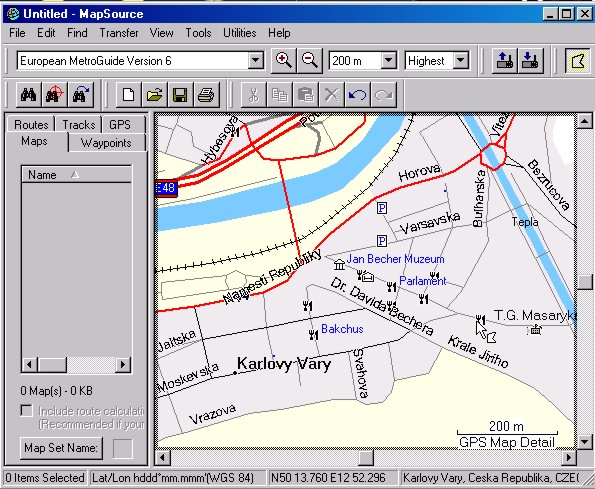Image resolution: width=595 pixels, height=489 pixels.
Task: Open Find Places binoculars icon
Action: click(x=29, y=94)
